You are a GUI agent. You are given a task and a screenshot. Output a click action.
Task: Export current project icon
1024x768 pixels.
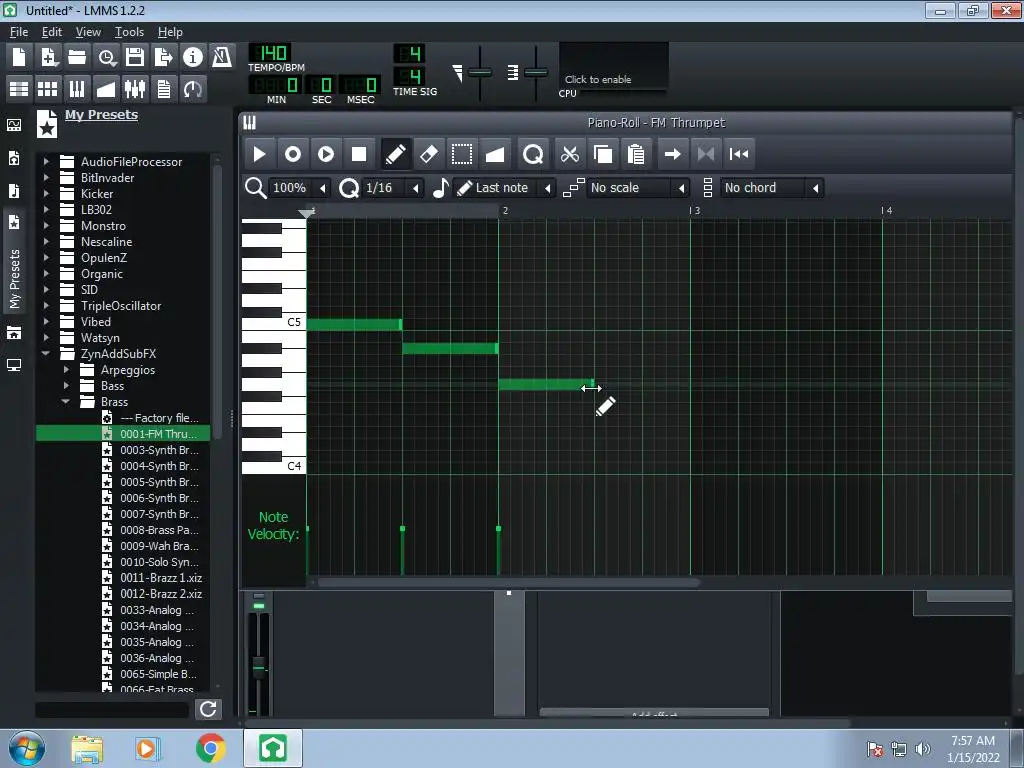pos(164,57)
